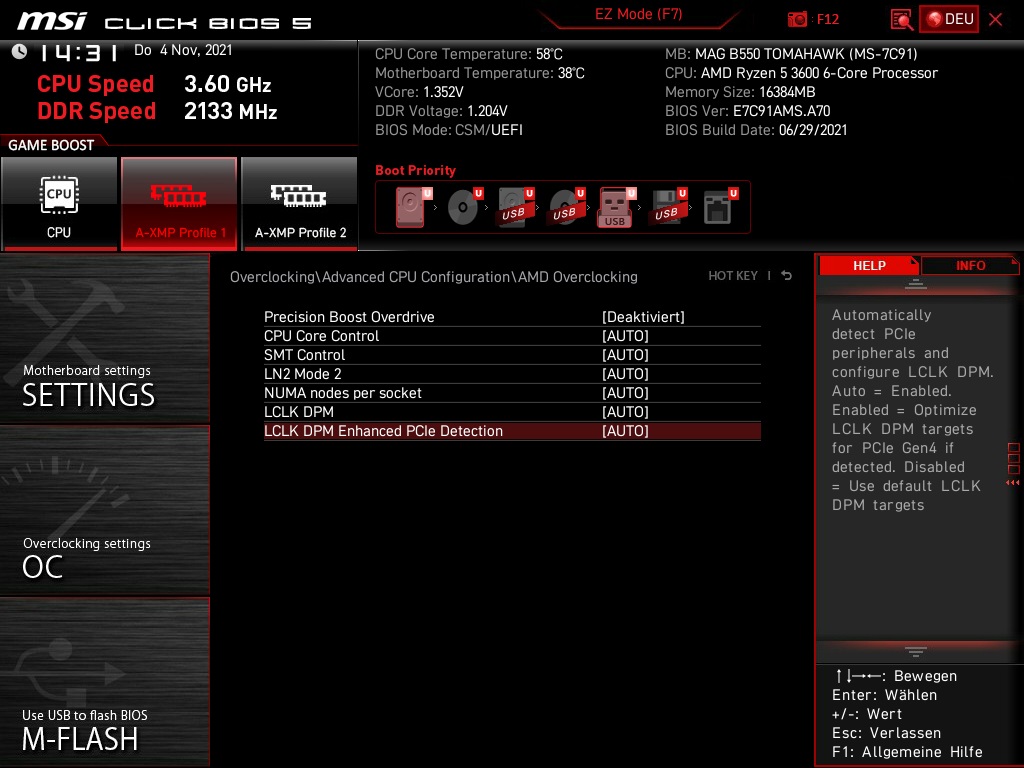The width and height of the screenshot is (1024, 768).
Task: Open the HOT KEY menu
Action: 733,276
